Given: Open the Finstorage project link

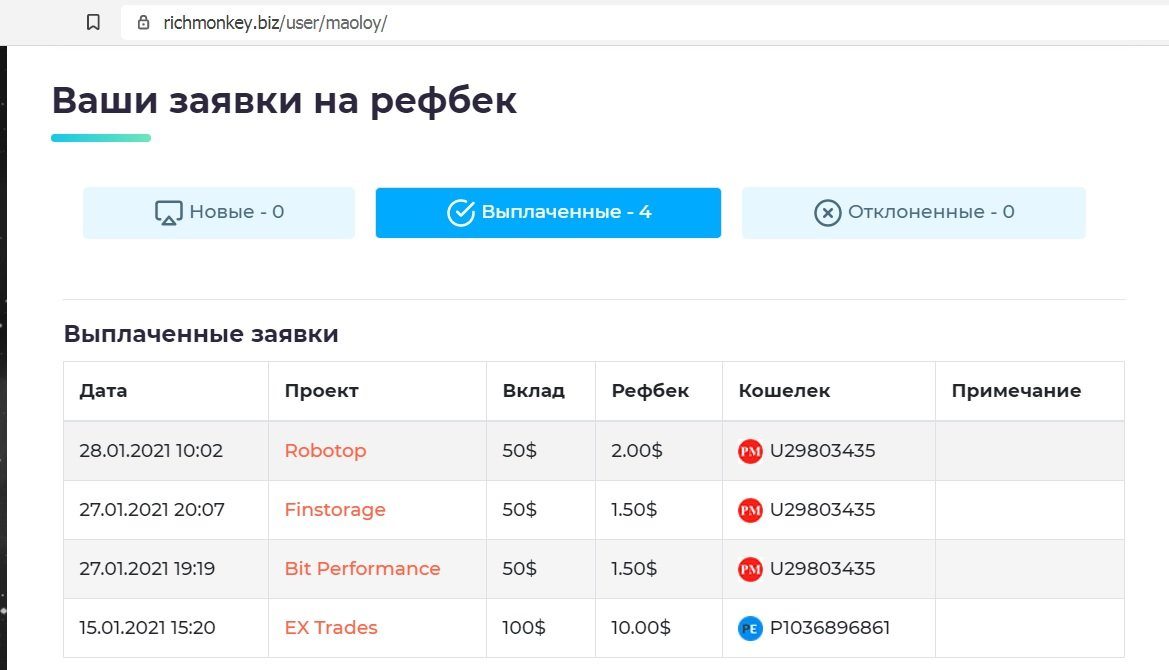Looking at the screenshot, I should click(x=335, y=509).
